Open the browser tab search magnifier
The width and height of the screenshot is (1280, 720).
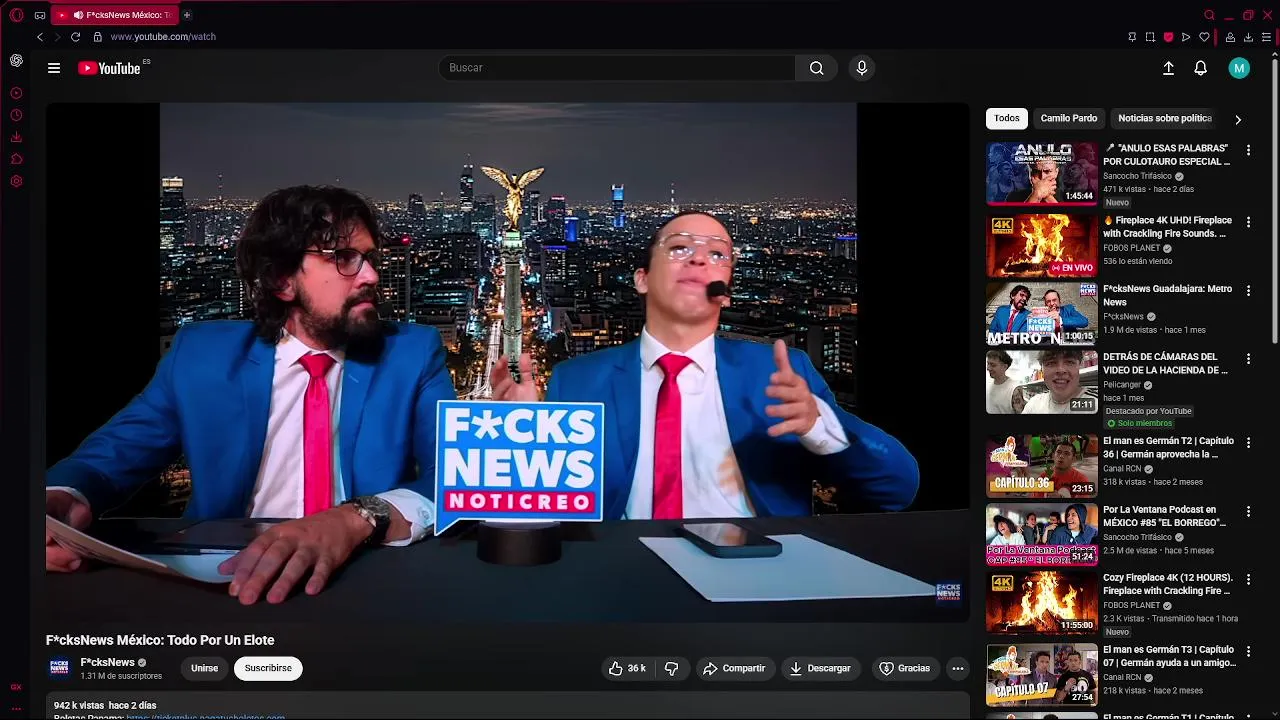[1209, 15]
